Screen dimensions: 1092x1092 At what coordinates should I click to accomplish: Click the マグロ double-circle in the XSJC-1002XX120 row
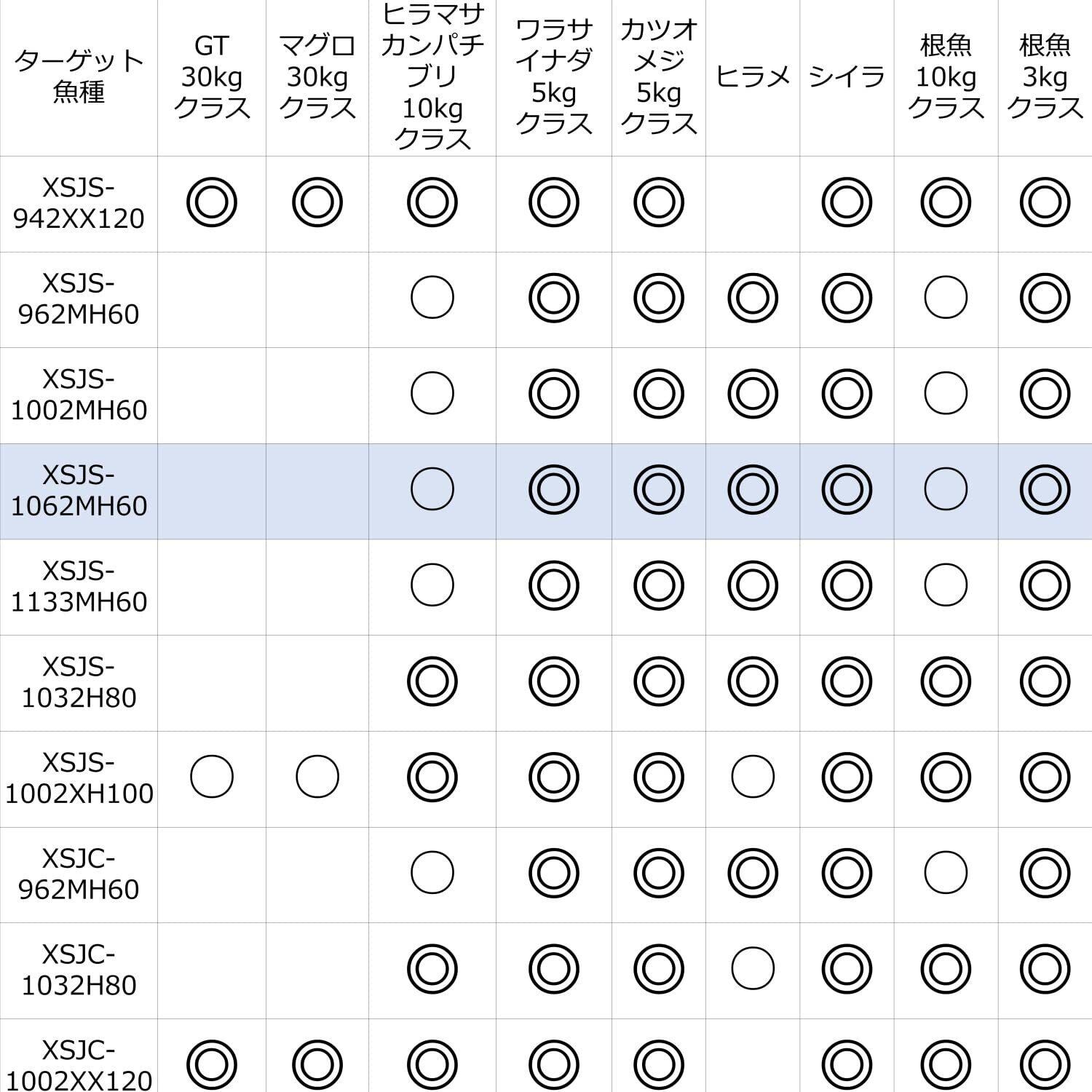coord(317,1064)
